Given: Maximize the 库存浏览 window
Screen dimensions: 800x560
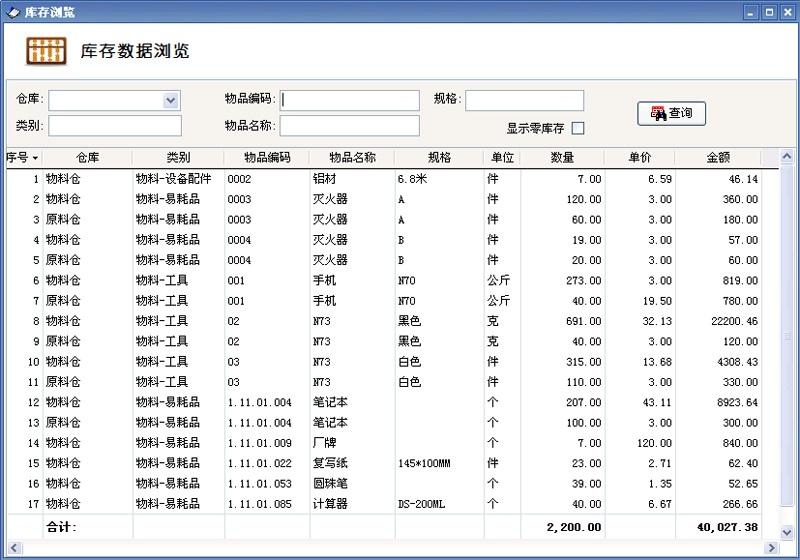Looking at the screenshot, I should (x=769, y=12).
